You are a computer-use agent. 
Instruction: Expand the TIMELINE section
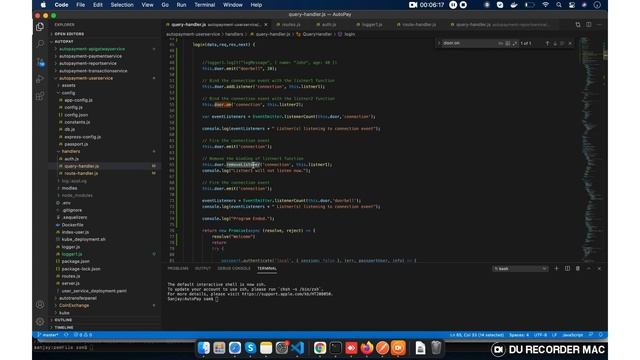pos(64,327)
